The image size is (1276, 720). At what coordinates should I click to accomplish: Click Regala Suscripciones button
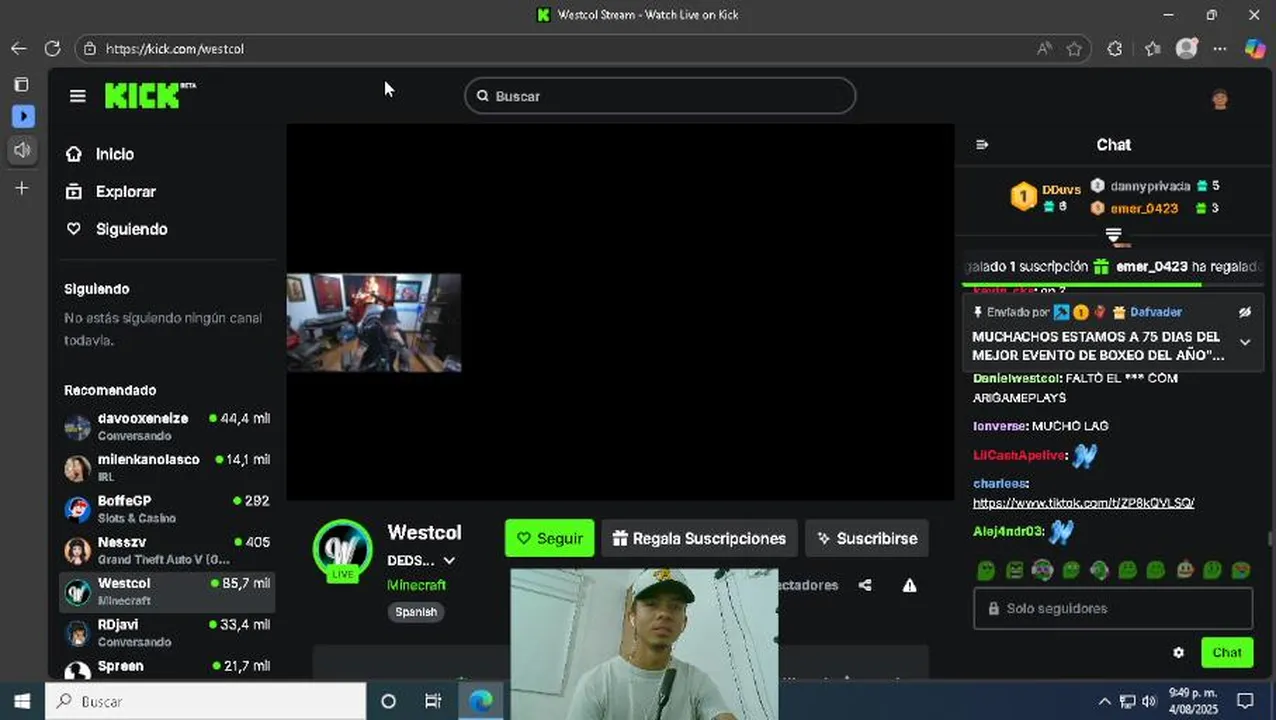point(699,538)
